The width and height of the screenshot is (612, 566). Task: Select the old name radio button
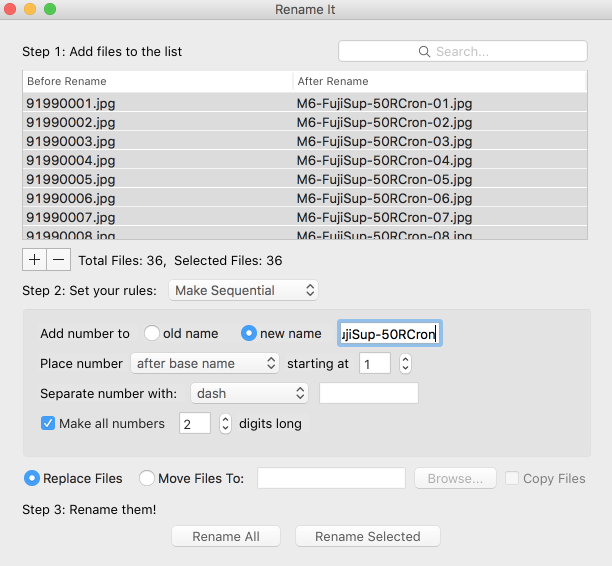(151, 333)
